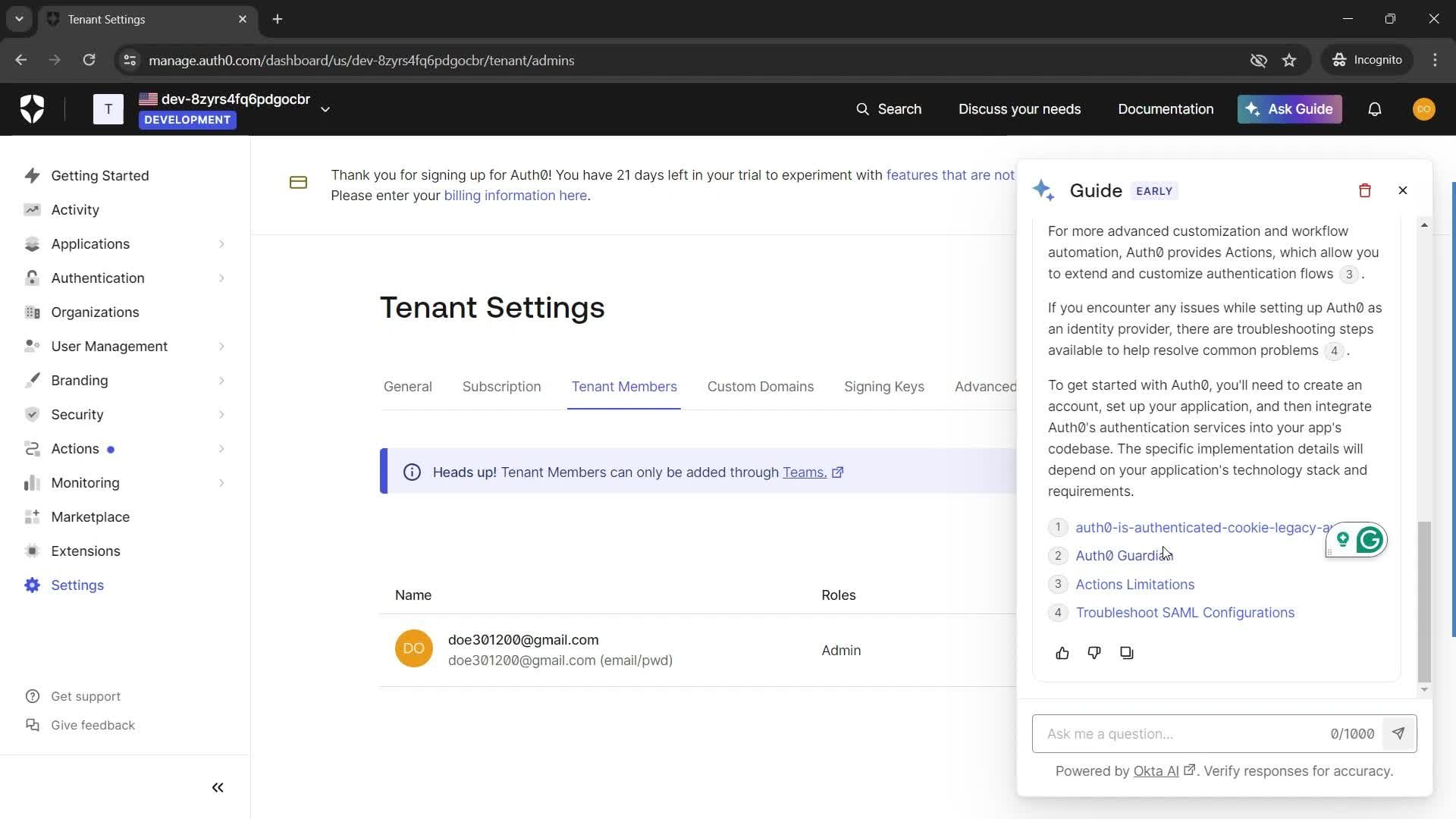Open the tenant avatar T icon
1456x819 pixels.
point(108,109)
